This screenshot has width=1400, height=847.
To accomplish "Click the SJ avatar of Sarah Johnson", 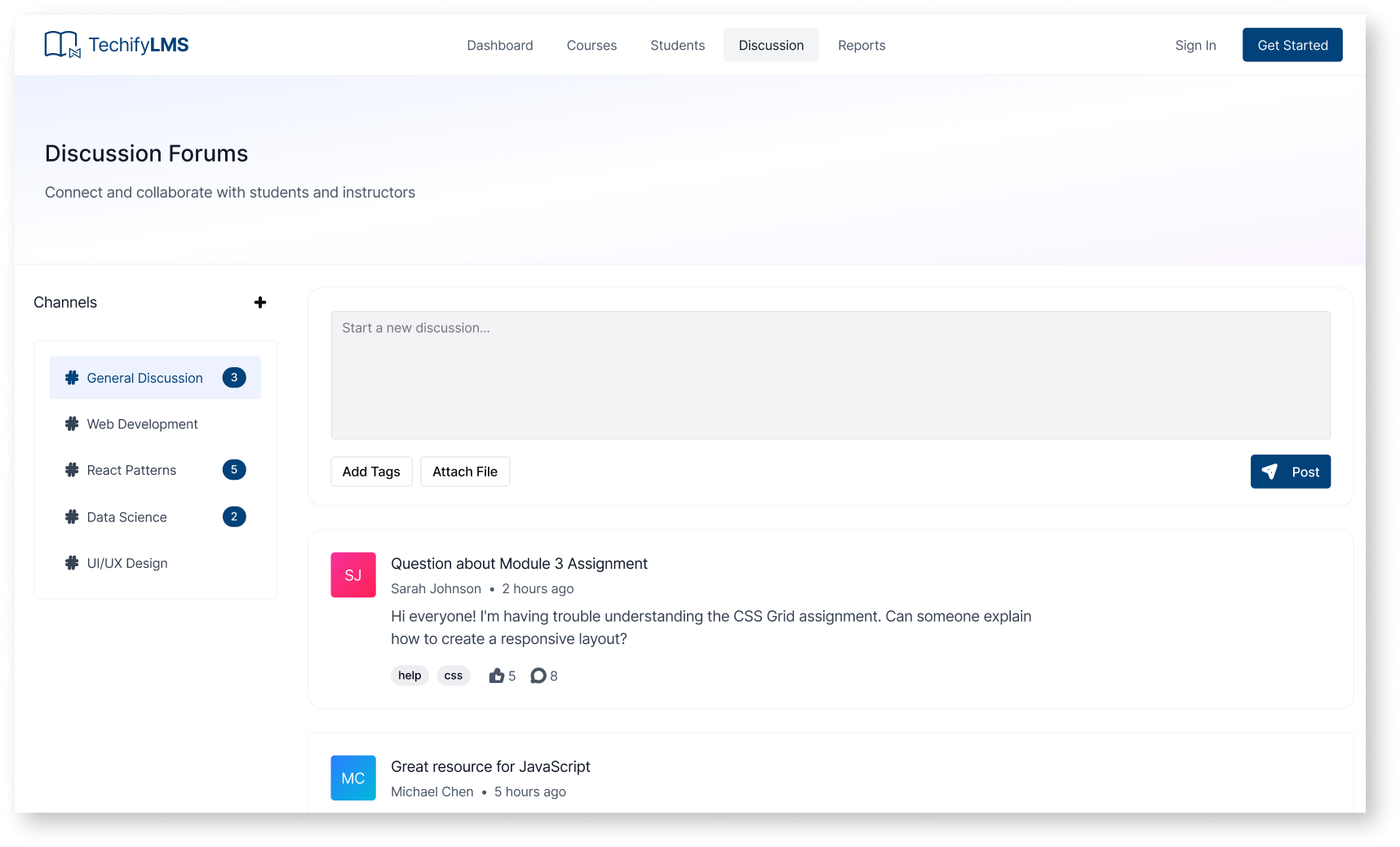I will [x=353, y=575].
